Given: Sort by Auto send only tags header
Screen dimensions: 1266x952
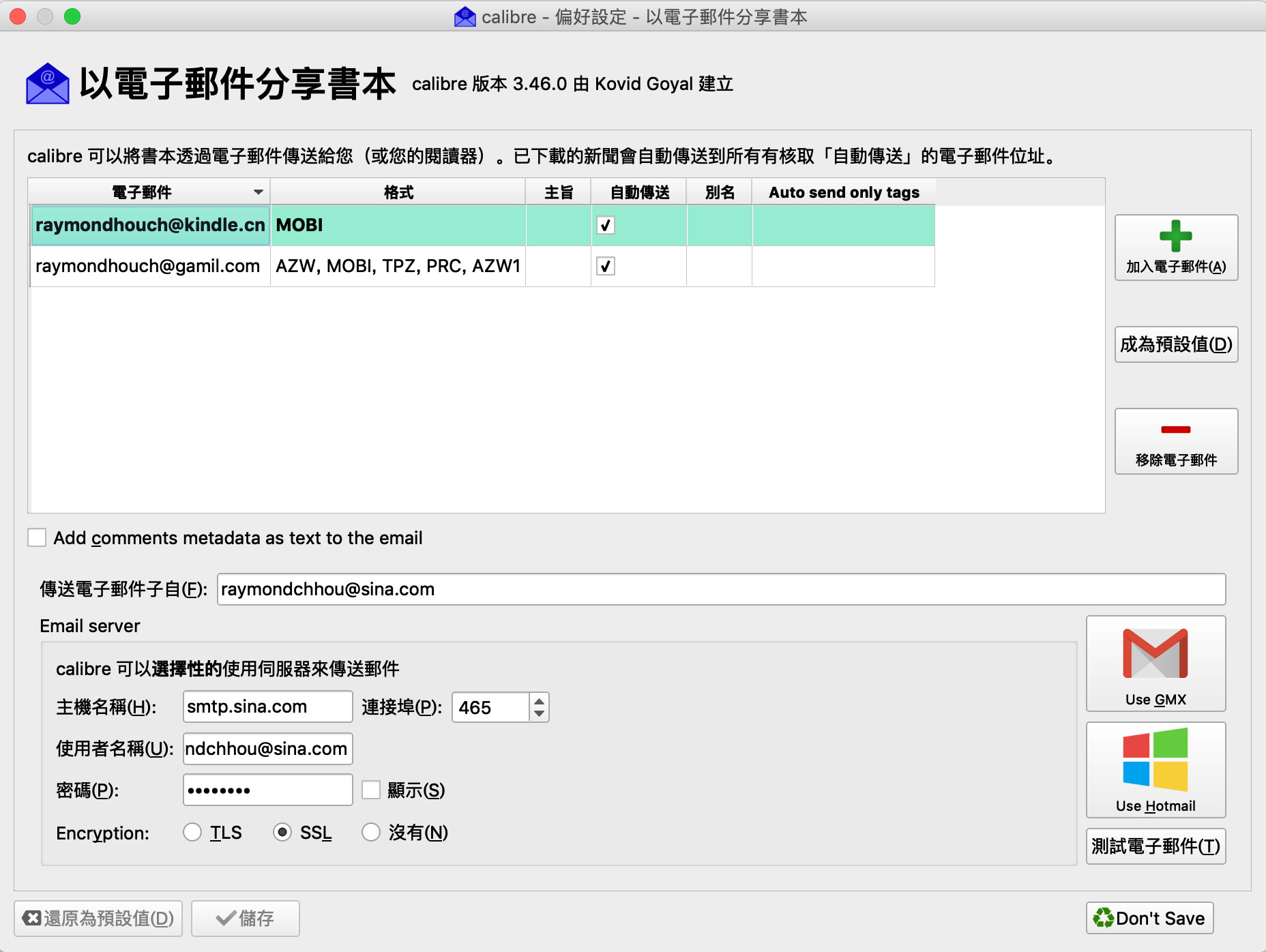Looking at the screenshot, I should coord(844,192).
